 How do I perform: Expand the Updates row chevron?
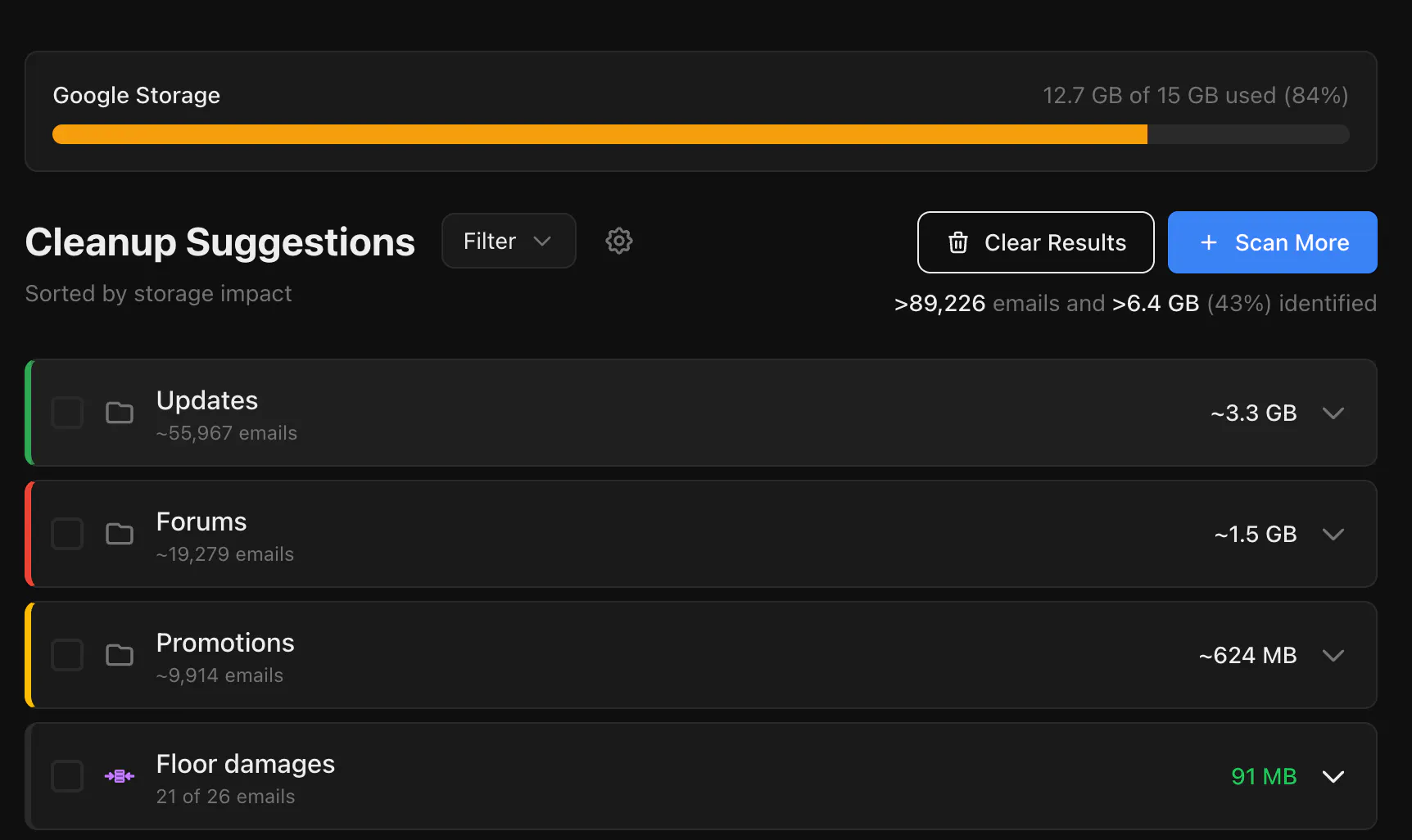(1333, 413)
